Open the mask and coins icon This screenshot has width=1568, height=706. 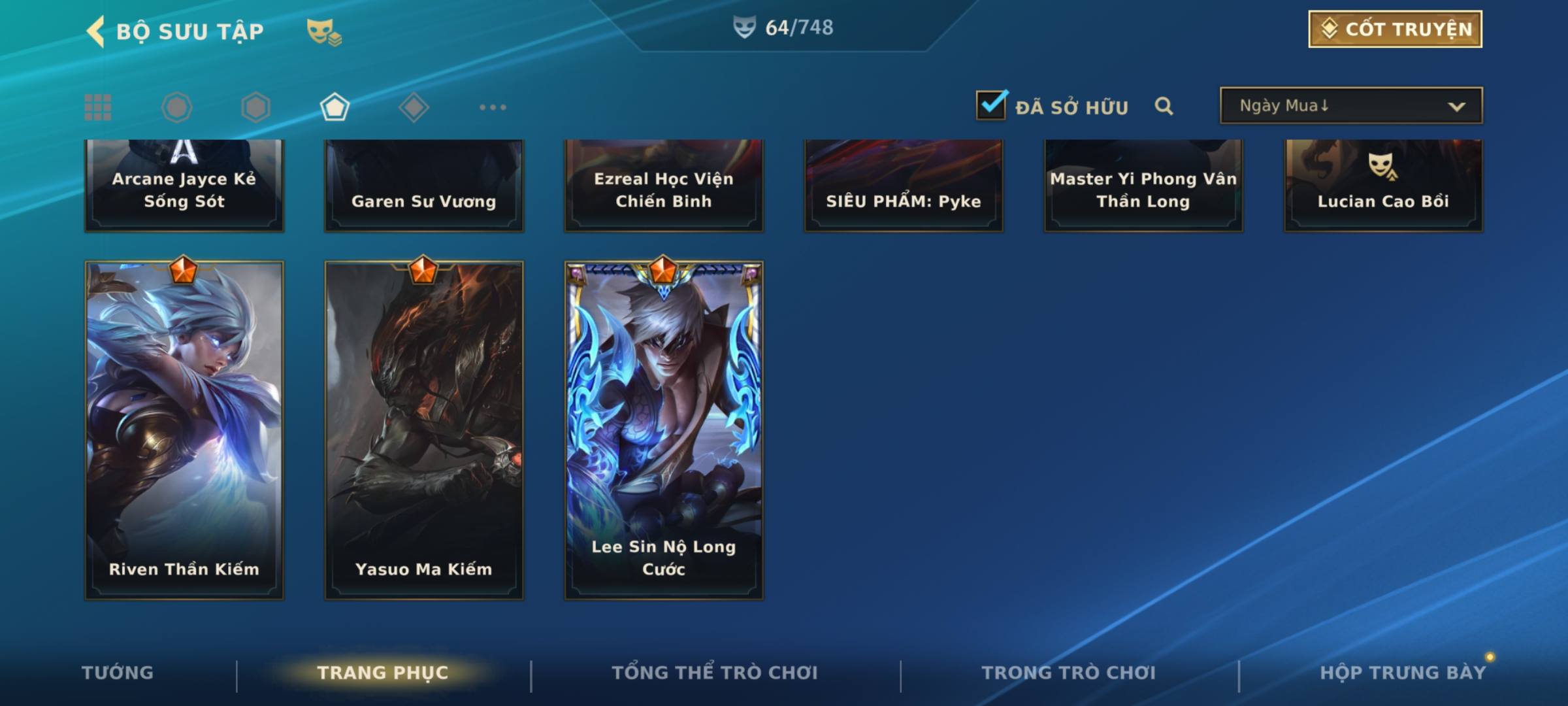[x=324, y=31]
